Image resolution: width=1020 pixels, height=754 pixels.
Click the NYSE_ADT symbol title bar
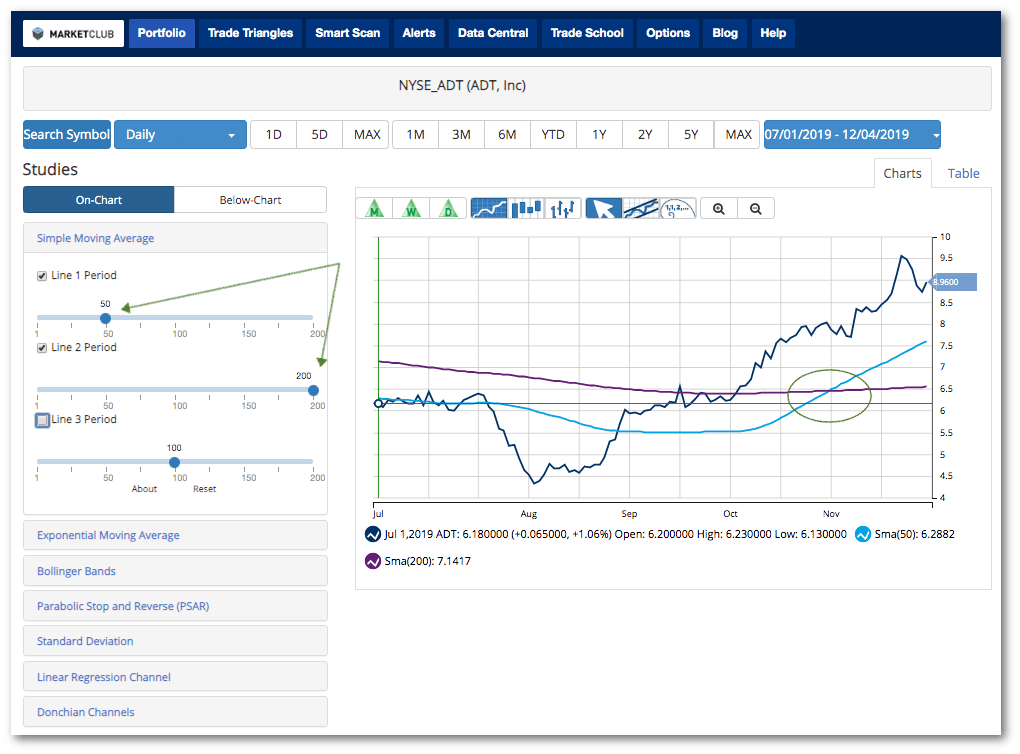(507, 88)
